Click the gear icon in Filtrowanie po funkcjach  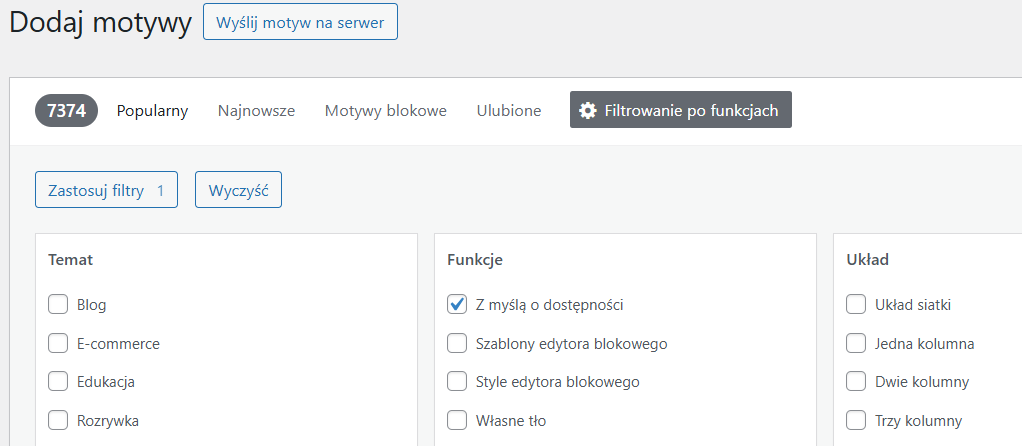588,110
